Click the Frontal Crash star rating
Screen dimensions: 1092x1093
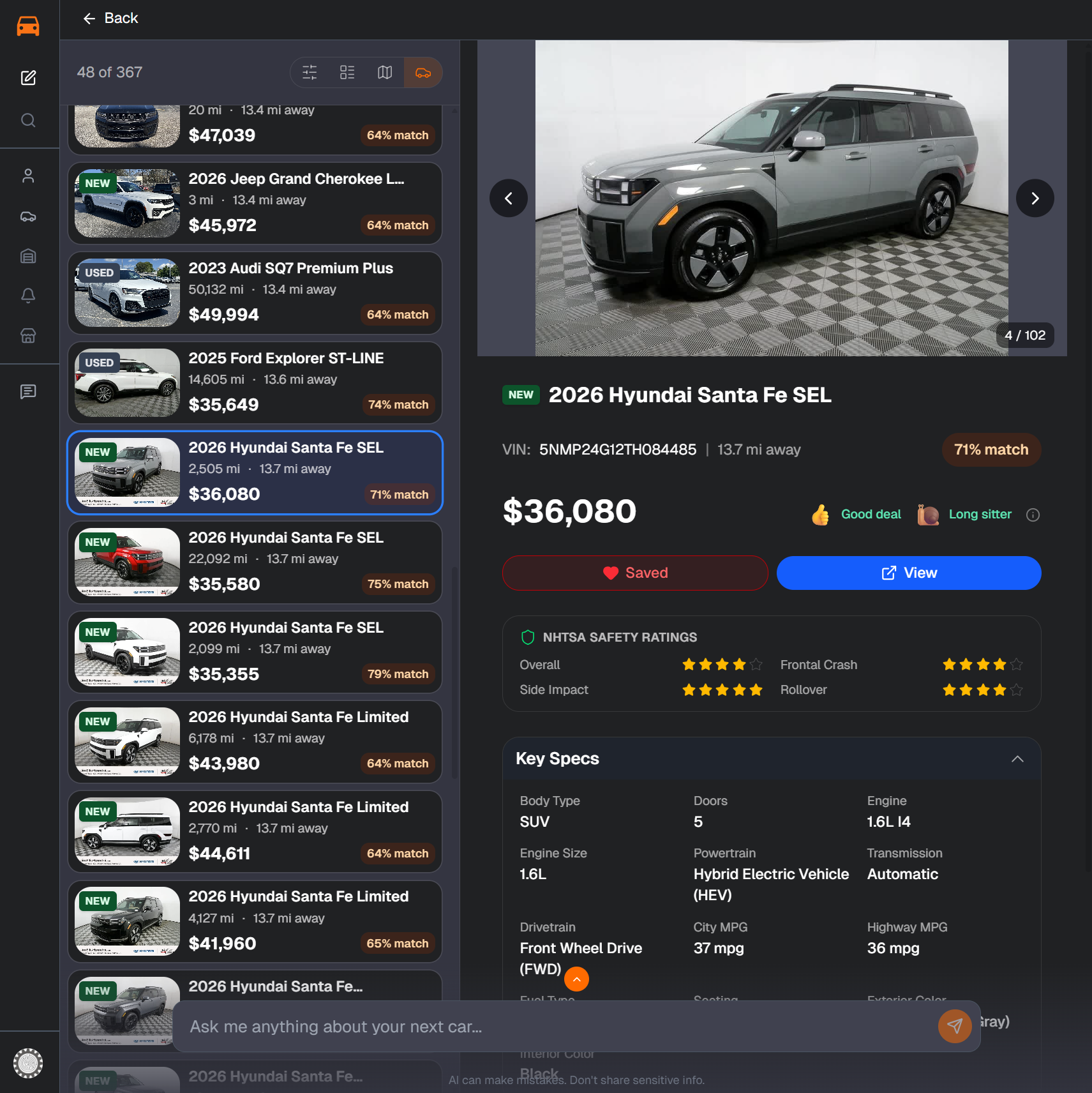click(x=983, y=665)
